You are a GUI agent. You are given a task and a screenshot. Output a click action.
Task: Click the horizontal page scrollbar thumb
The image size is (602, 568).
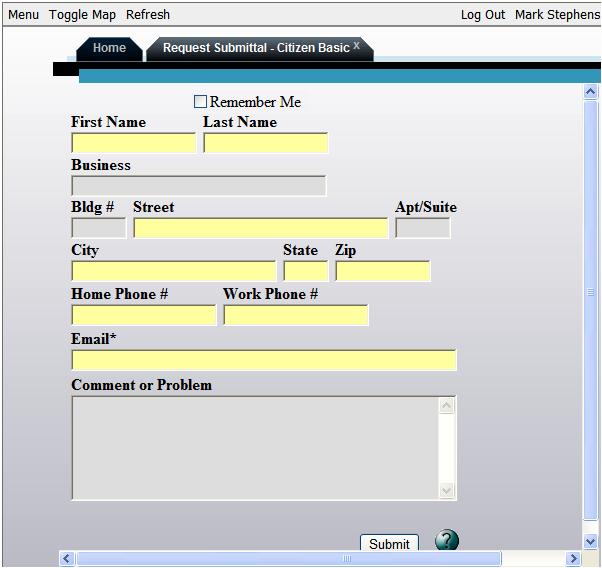289,558
